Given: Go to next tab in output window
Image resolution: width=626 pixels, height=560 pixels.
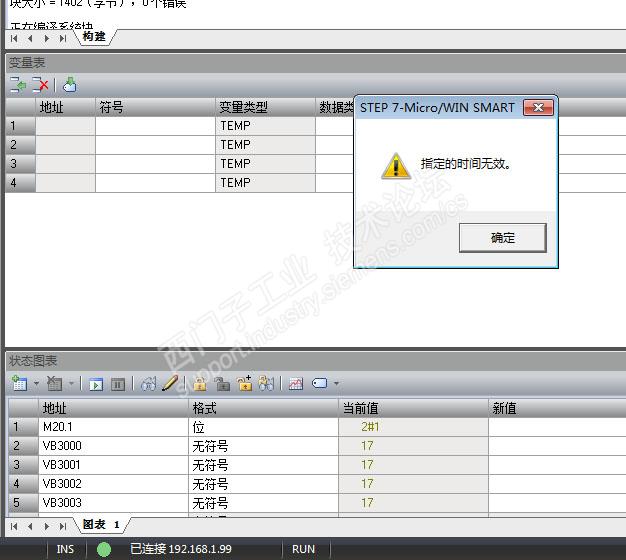Looking at the screenshot, I should point(47,39).
